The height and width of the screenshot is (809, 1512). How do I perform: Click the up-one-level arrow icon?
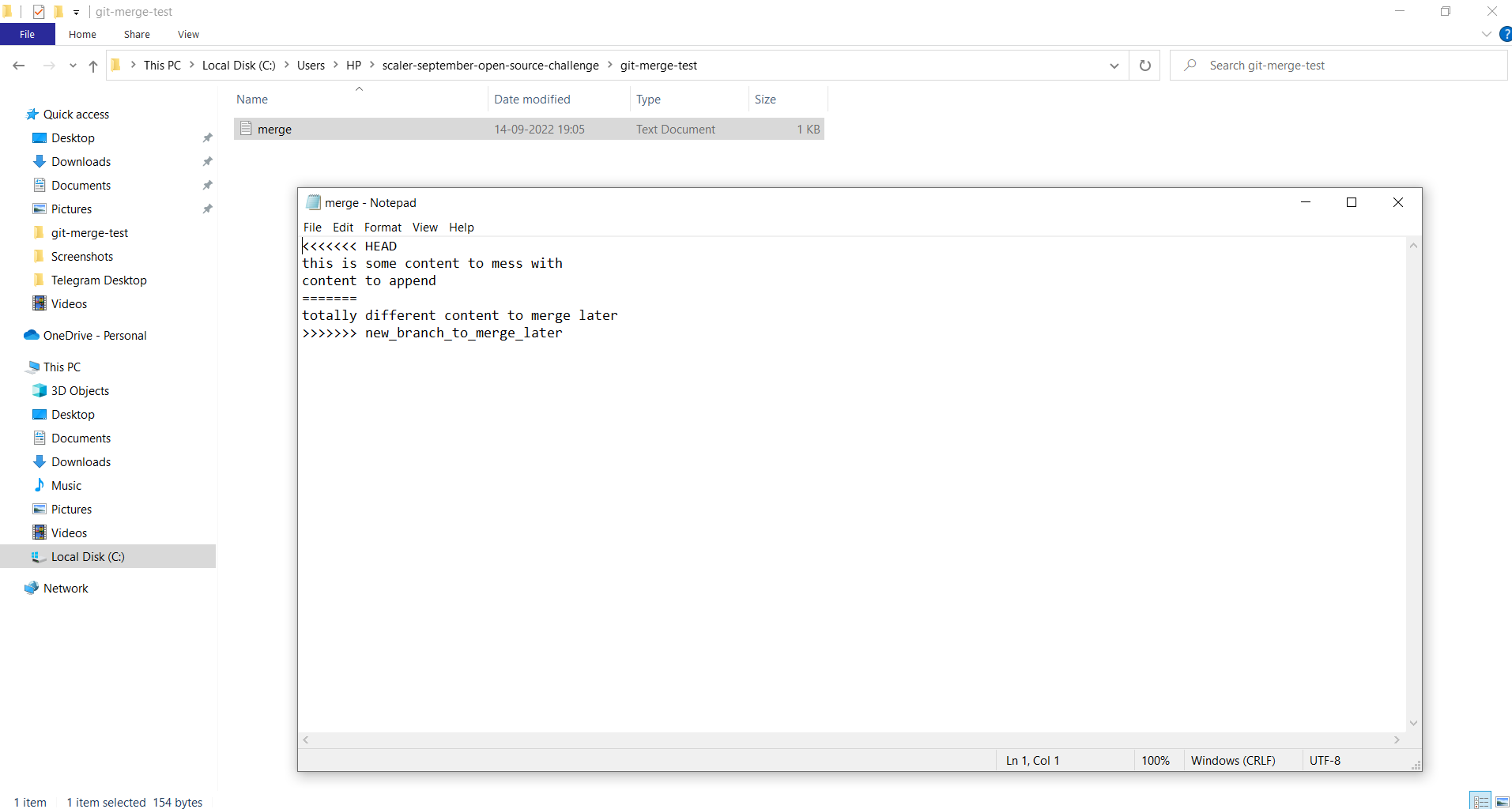92,66
